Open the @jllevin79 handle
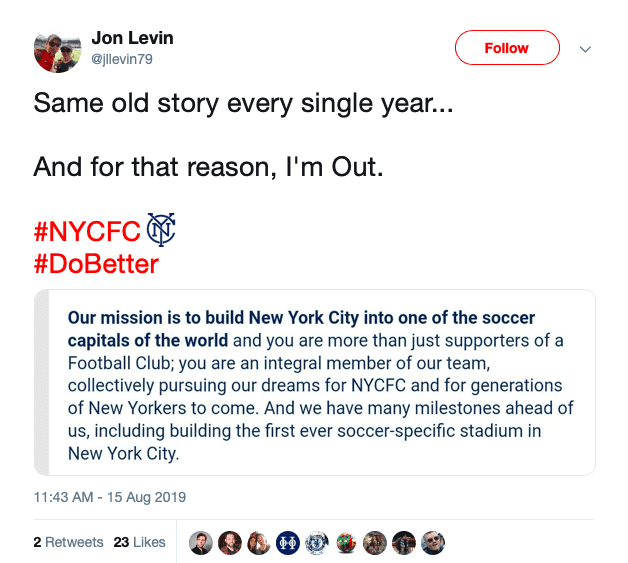 (122, 59)
